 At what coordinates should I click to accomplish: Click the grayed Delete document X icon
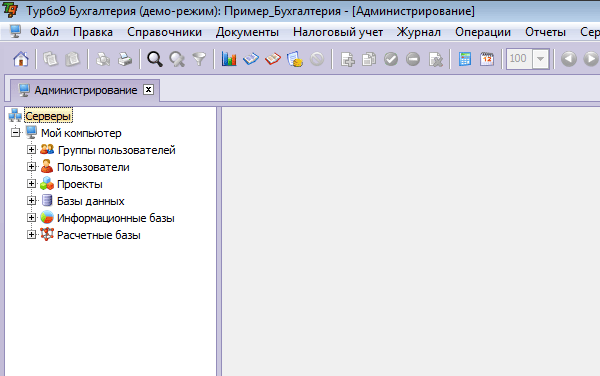(x=435, y=59)
